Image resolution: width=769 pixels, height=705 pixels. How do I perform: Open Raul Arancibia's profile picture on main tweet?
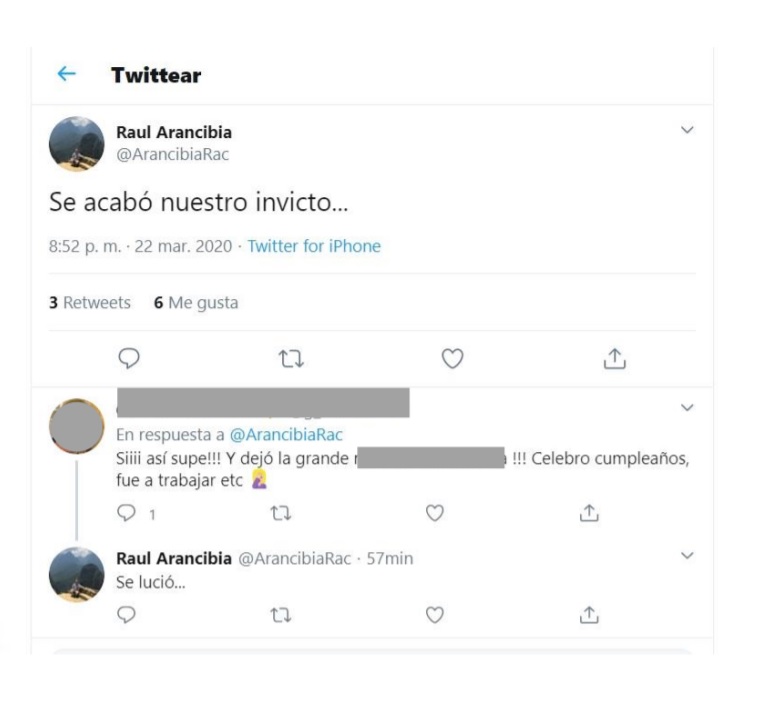coord(77,144)
